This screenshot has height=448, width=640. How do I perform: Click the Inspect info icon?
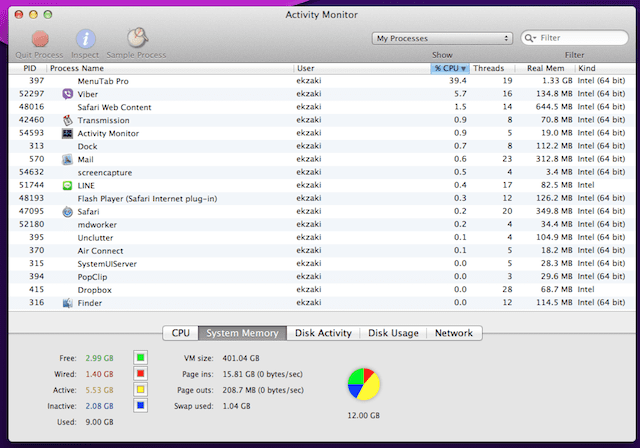tap(86, 39)
